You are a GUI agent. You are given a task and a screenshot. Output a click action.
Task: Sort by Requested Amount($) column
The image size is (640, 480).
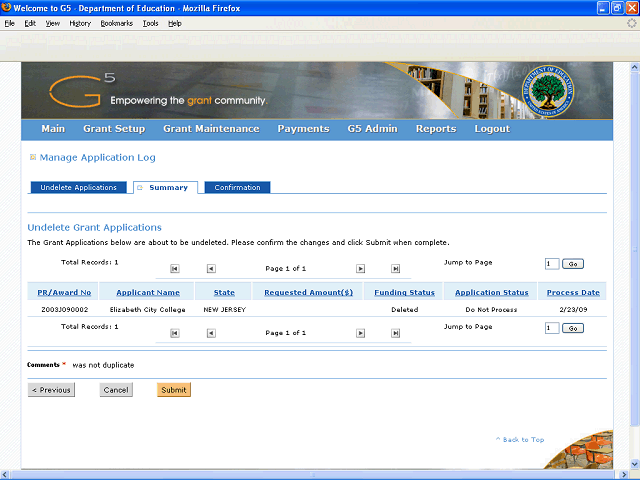(x=309, y=292)
